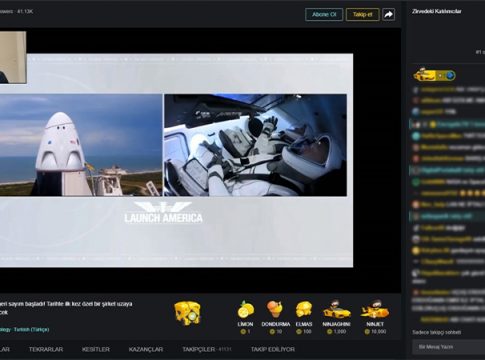Click the chat message input field
The image size is (485, 360).
click(x=448, y=347)
